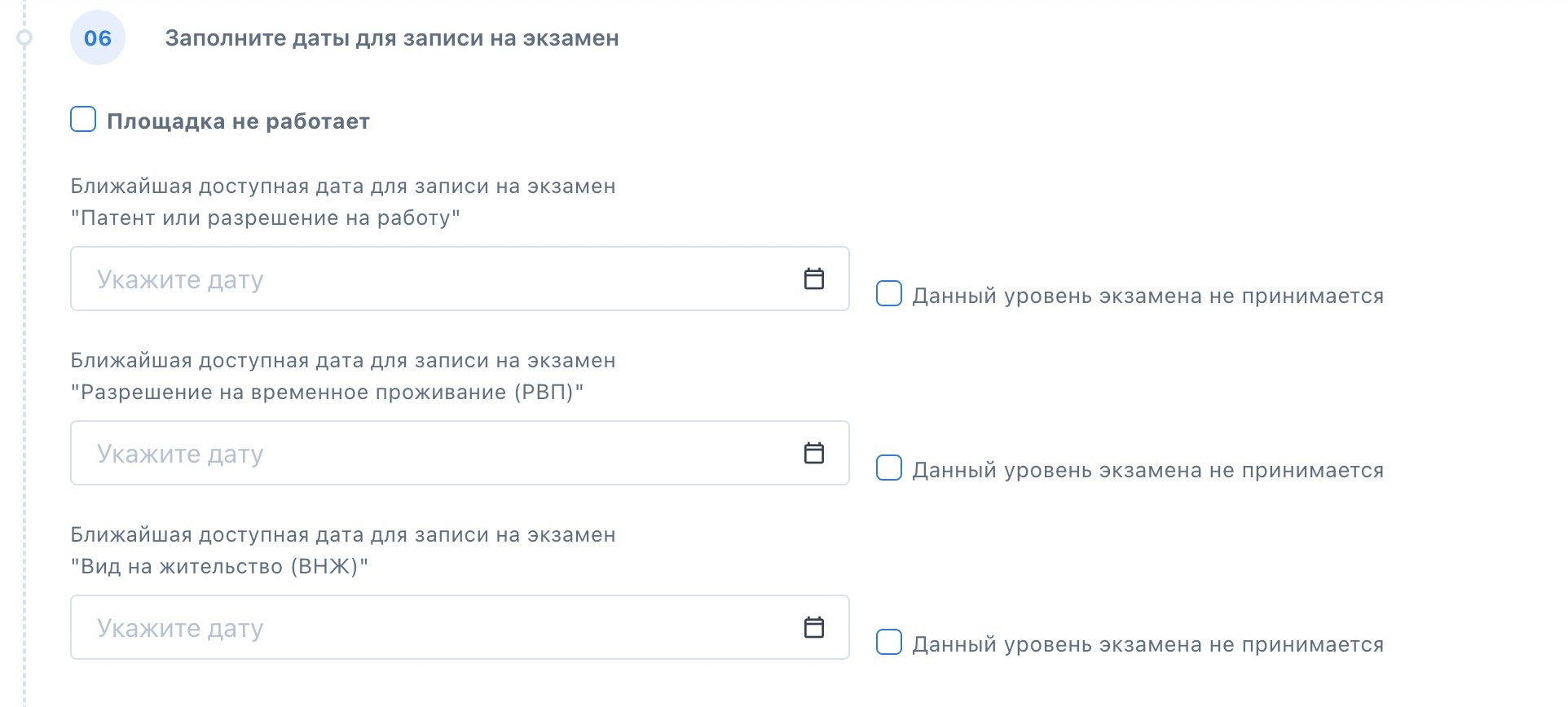Click 'Данный уровень экзамена не принимается' text beside ВНЖ
The height and width of the screenshot is (707, 1568).
pos(1147,644)
